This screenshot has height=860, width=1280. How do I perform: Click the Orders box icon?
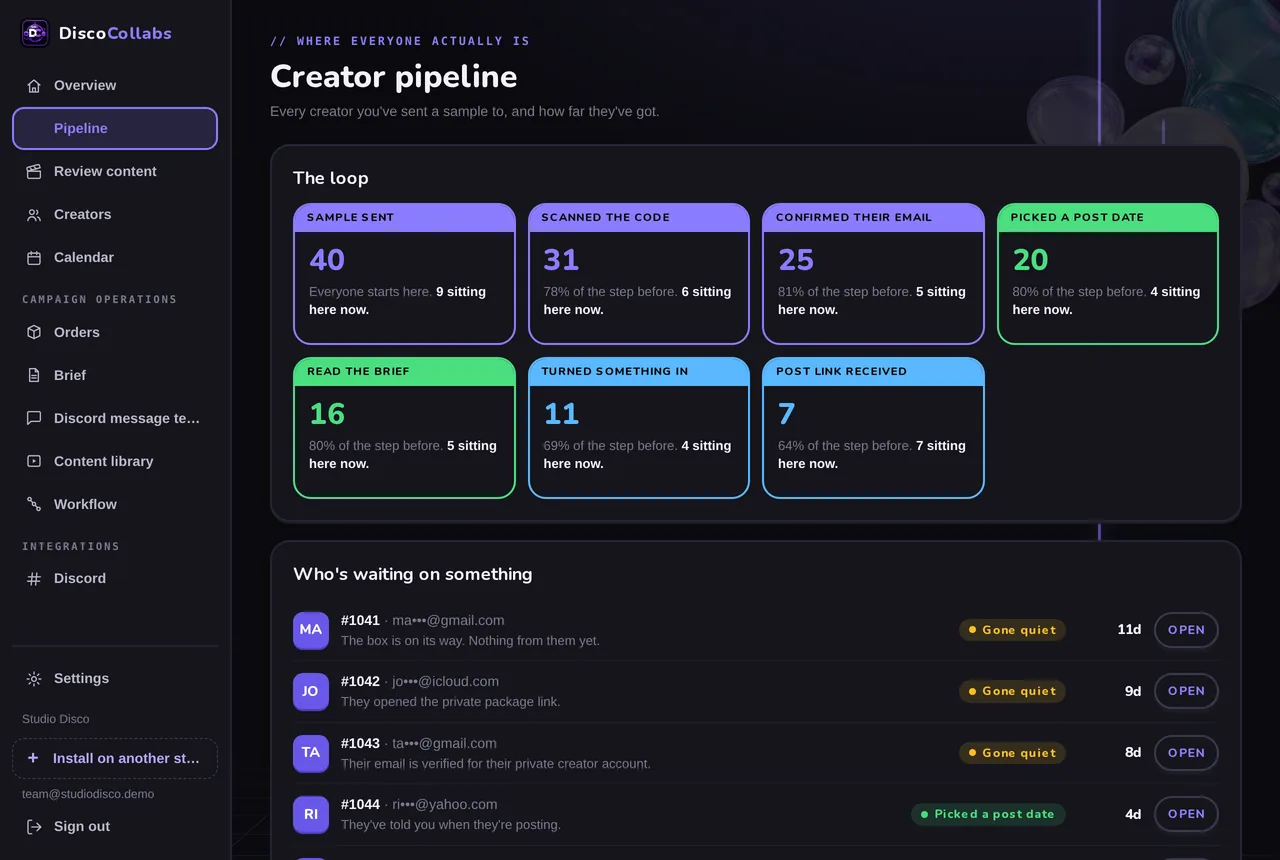click(x=34, y=333)
